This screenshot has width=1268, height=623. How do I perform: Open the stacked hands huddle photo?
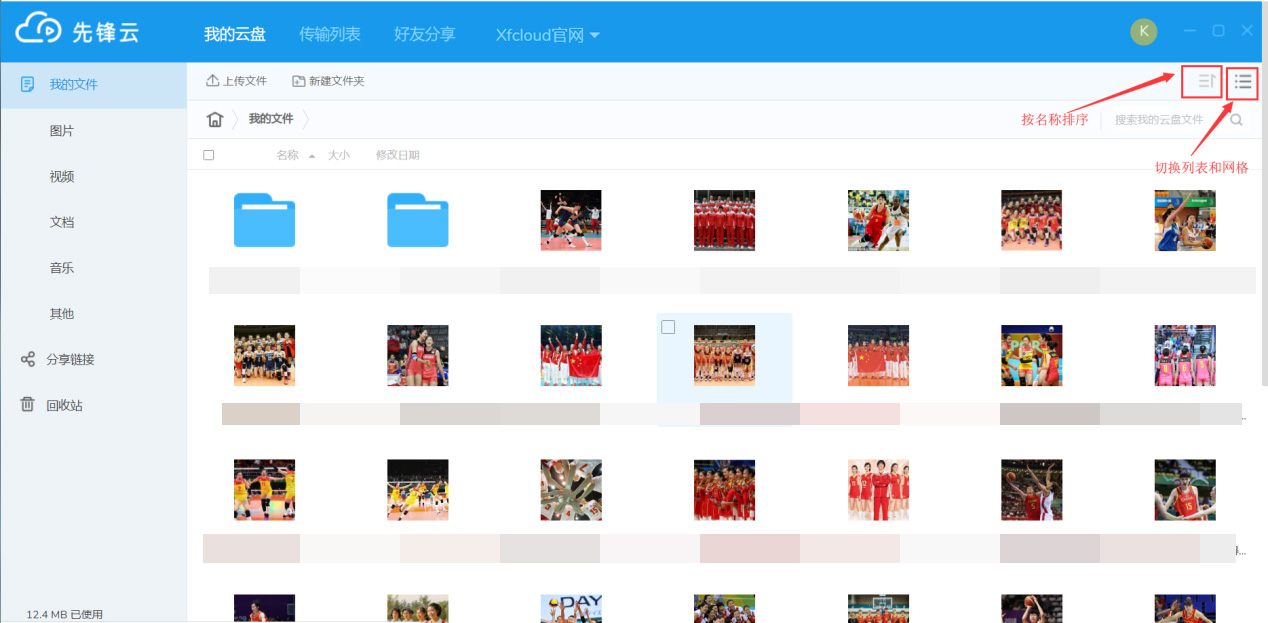(571, 490)
